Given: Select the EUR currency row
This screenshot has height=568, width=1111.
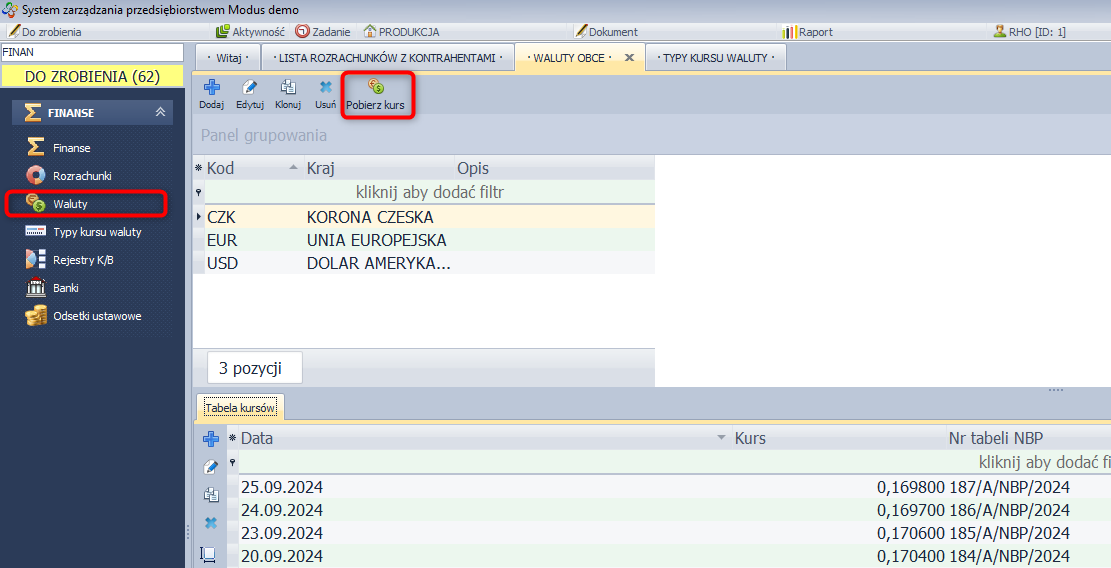Looking at the screenshot, I should pyautogui.click(x=375, y=240).
